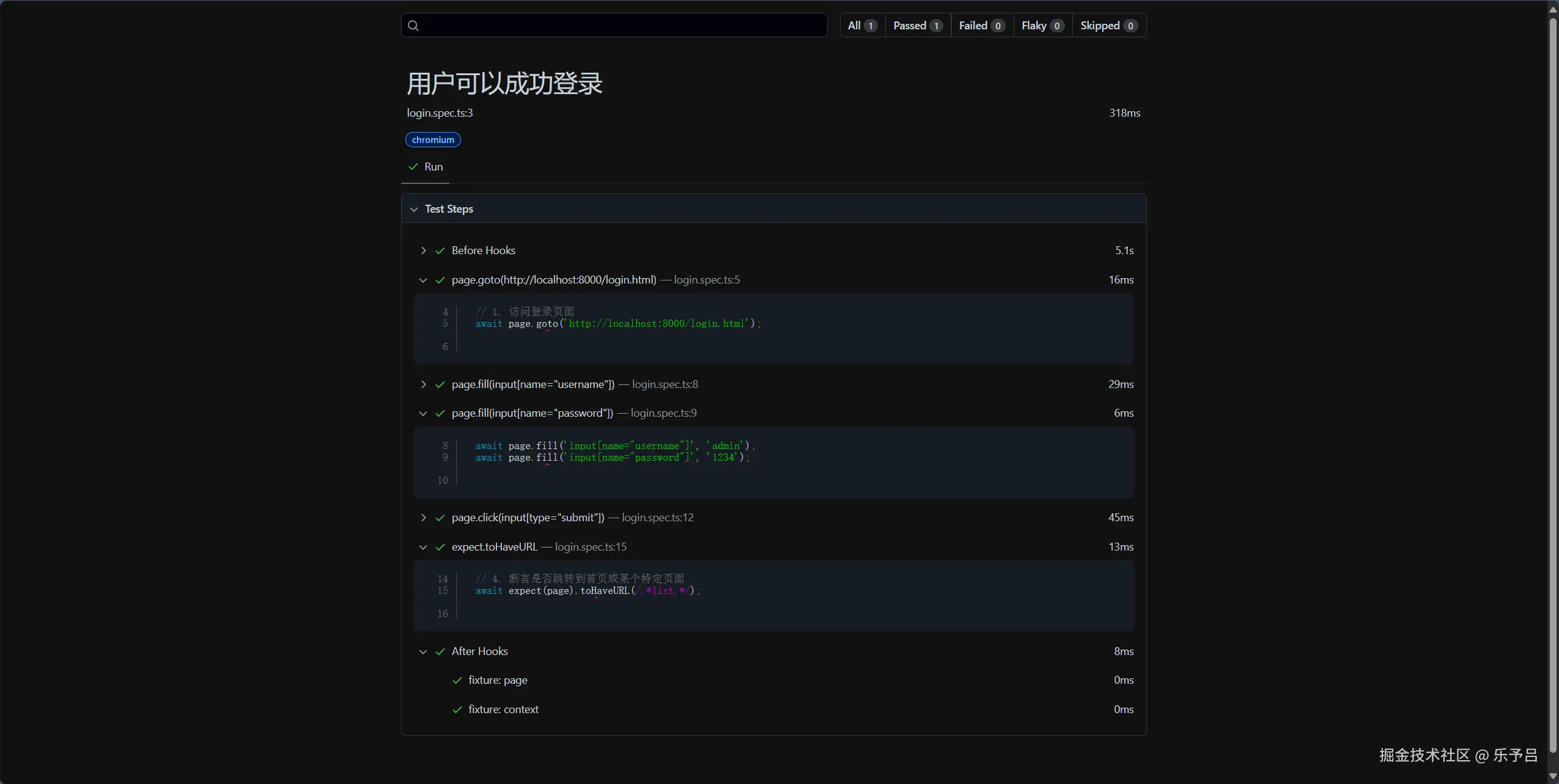The height and width of the screenshot is (784, 1559).
Task: Click the expect.toHaveURL passed checkmark
Action: tap(440, 547)
